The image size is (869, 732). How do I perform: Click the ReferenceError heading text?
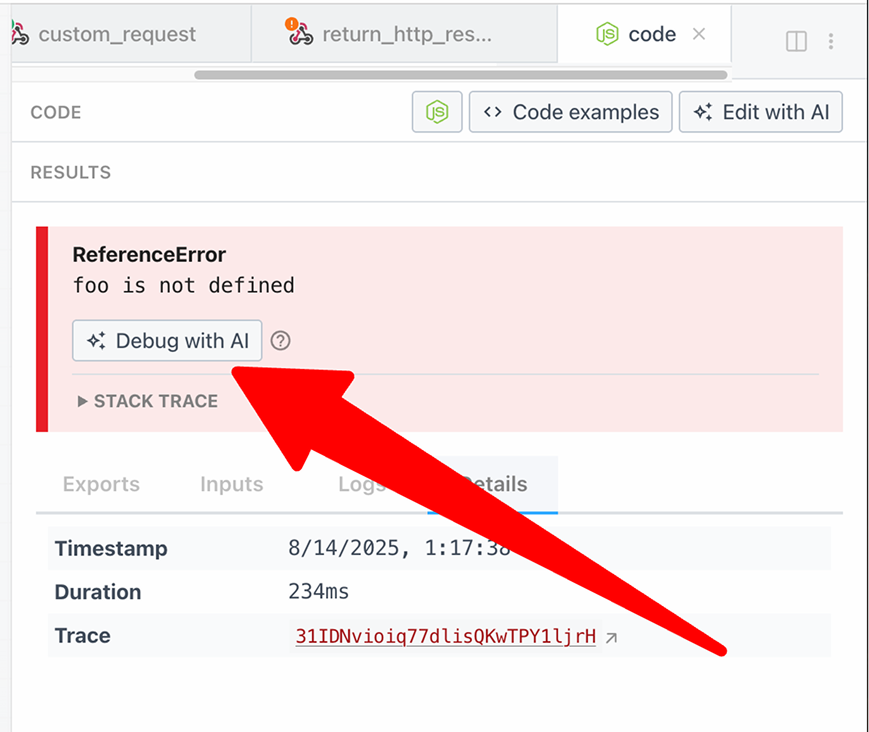[x=149, y=254]
